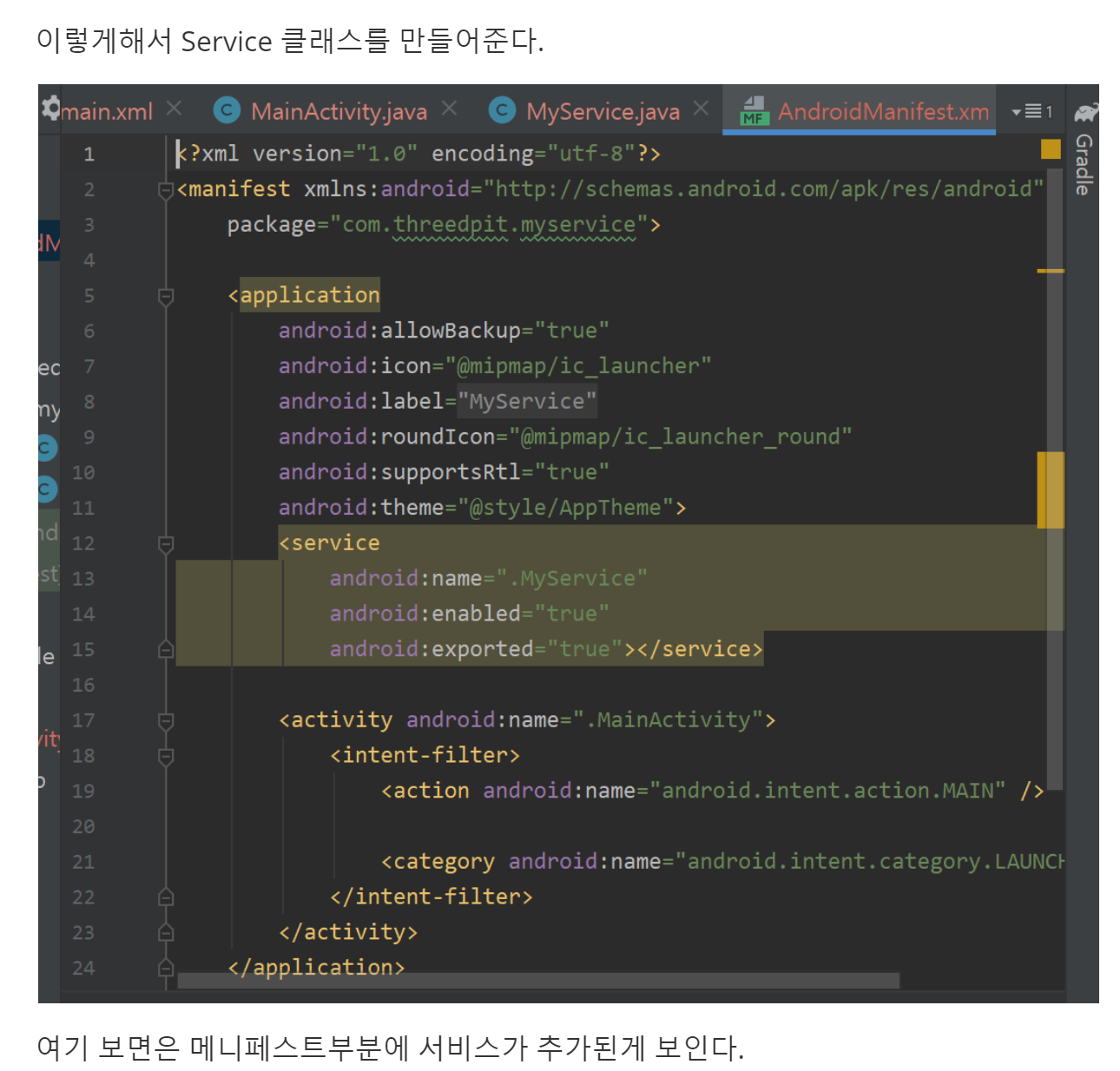This screenshot has width=1120, height=1071.
Task: Click the xmlns:android schema URL value
Action: coord(763,189)
